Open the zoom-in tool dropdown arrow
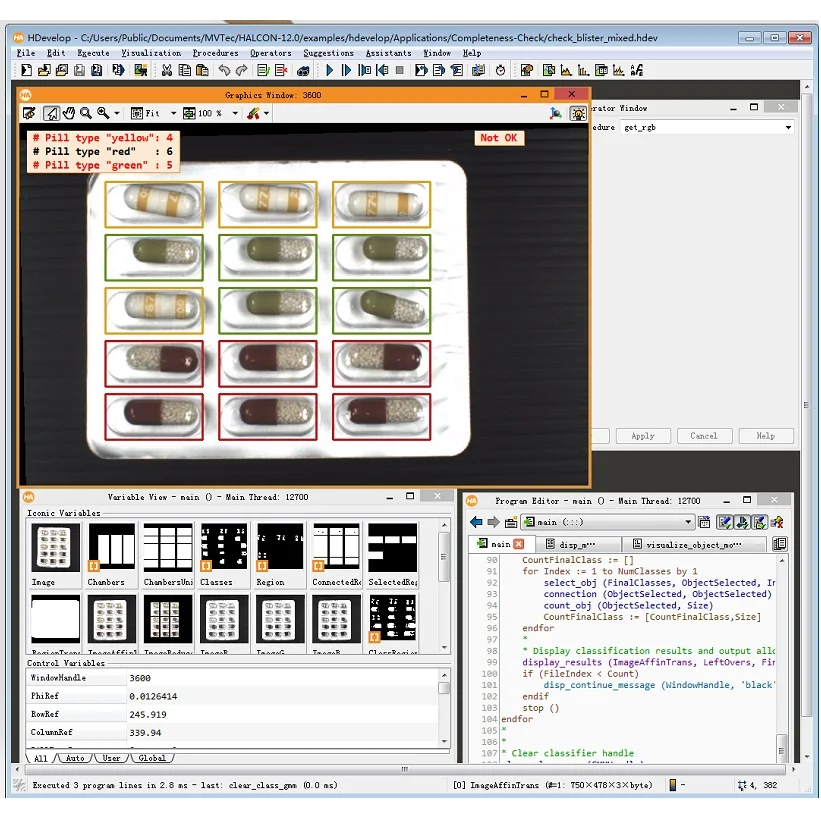 [117, 113]
